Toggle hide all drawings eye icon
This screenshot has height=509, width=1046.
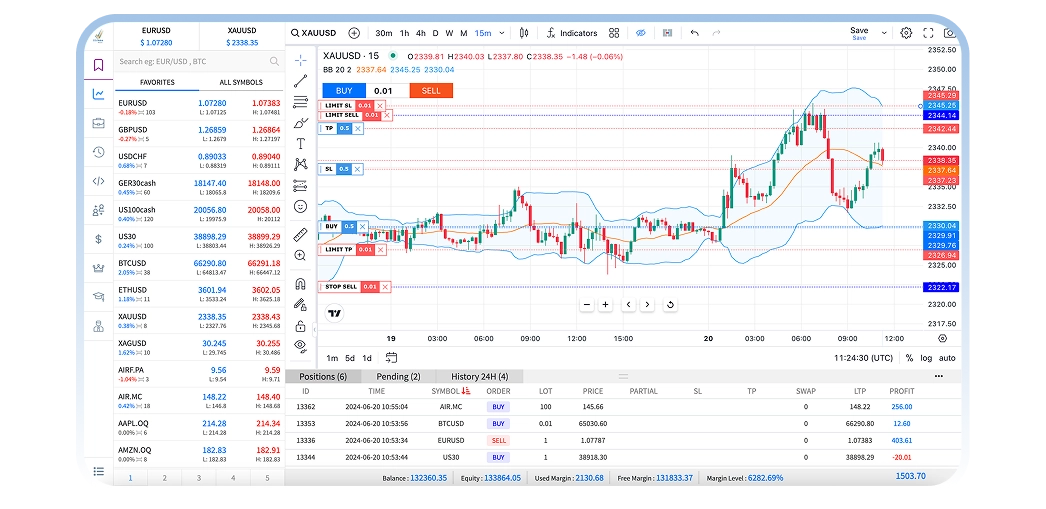pyautogui.click(x=300, y=345)
